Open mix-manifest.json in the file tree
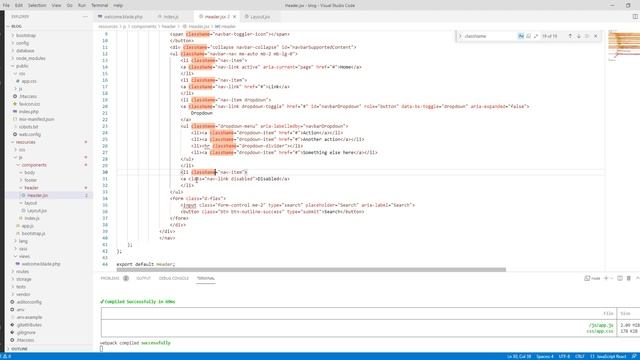 36,119
